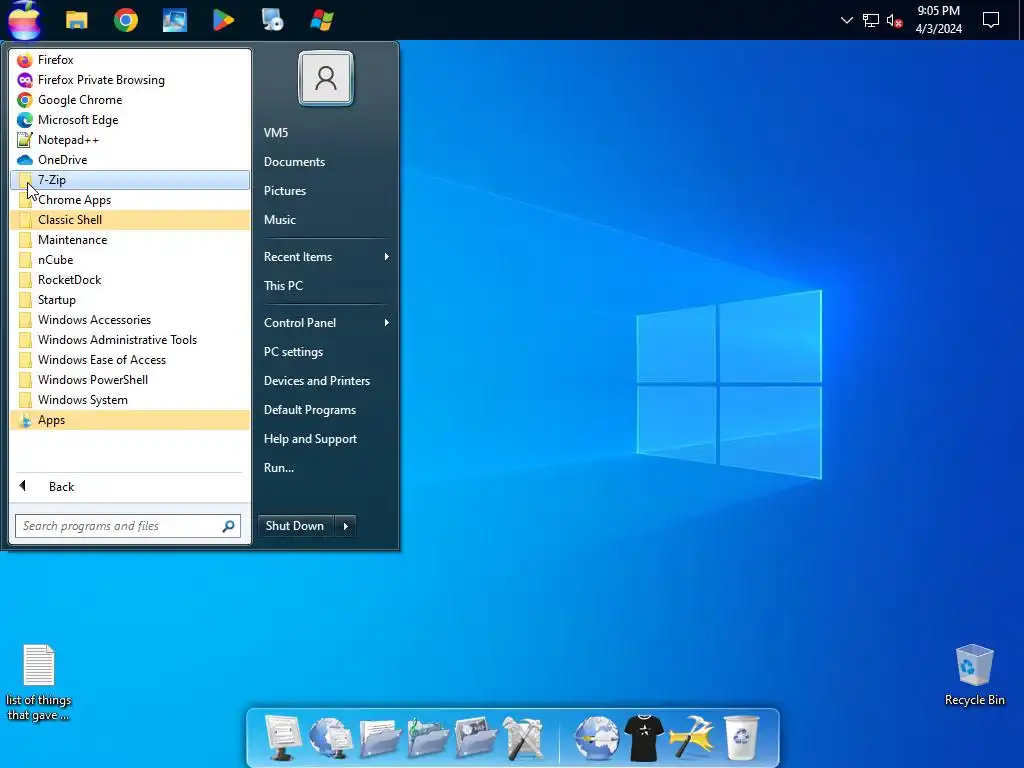The height and width of the screenshot is (768, 1024).
Task: Expand the Recent Items submenu arrow
Action: pos(387,257)
